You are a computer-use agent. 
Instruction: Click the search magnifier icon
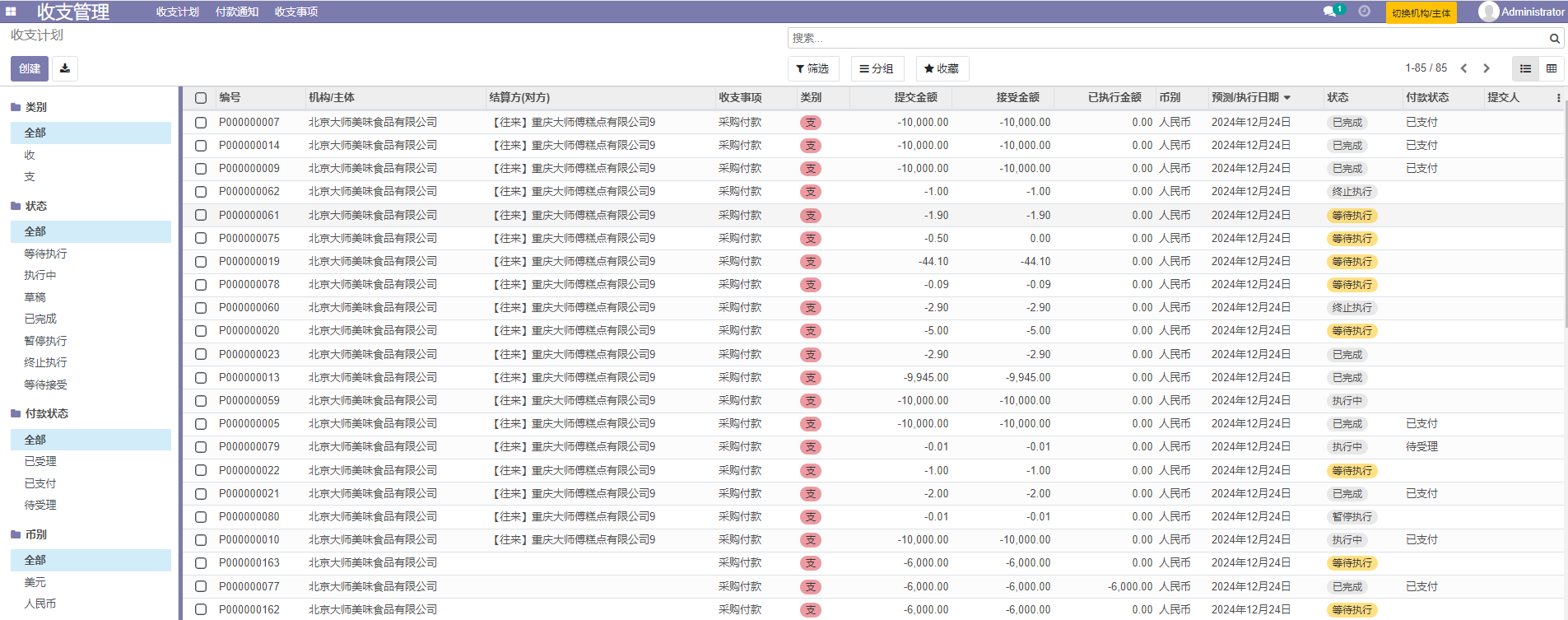point(1554,39)
